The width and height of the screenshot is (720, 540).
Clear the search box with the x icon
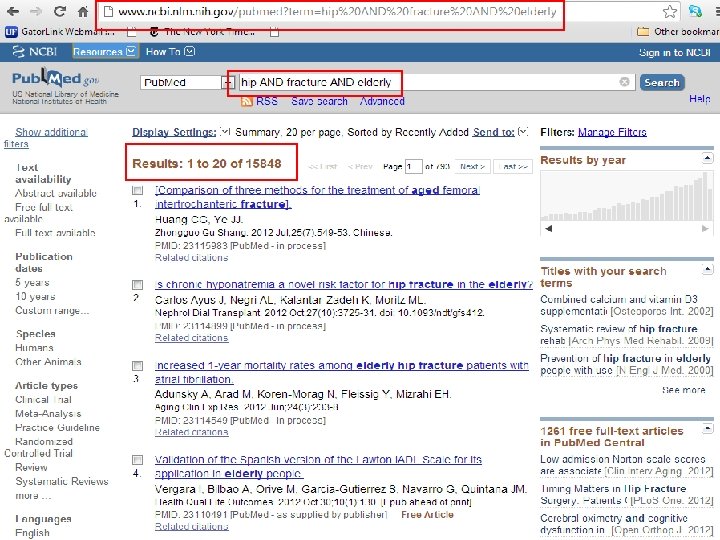click(x=624, y=82)
